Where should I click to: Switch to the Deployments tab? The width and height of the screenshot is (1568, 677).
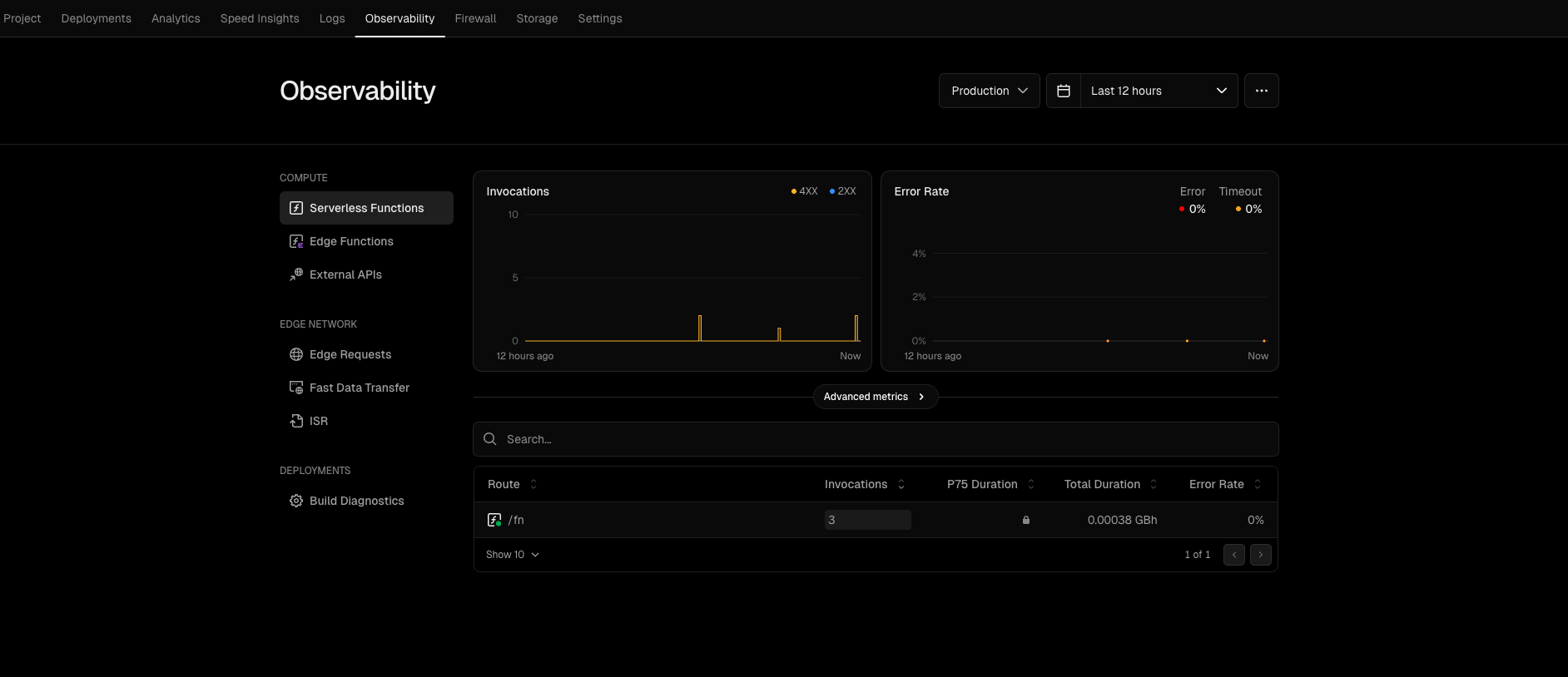97,18
